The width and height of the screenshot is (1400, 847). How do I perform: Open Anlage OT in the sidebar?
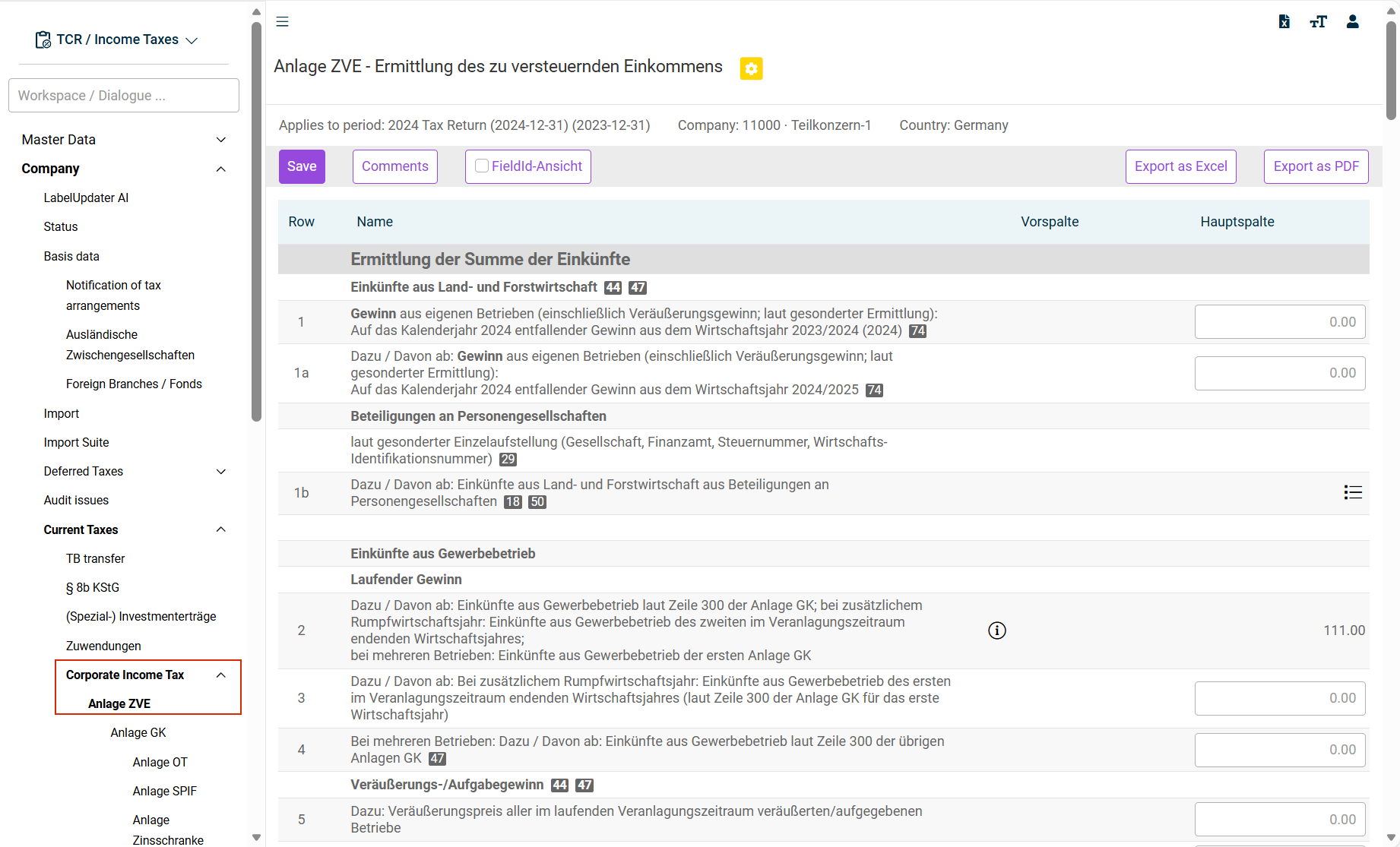160,762
